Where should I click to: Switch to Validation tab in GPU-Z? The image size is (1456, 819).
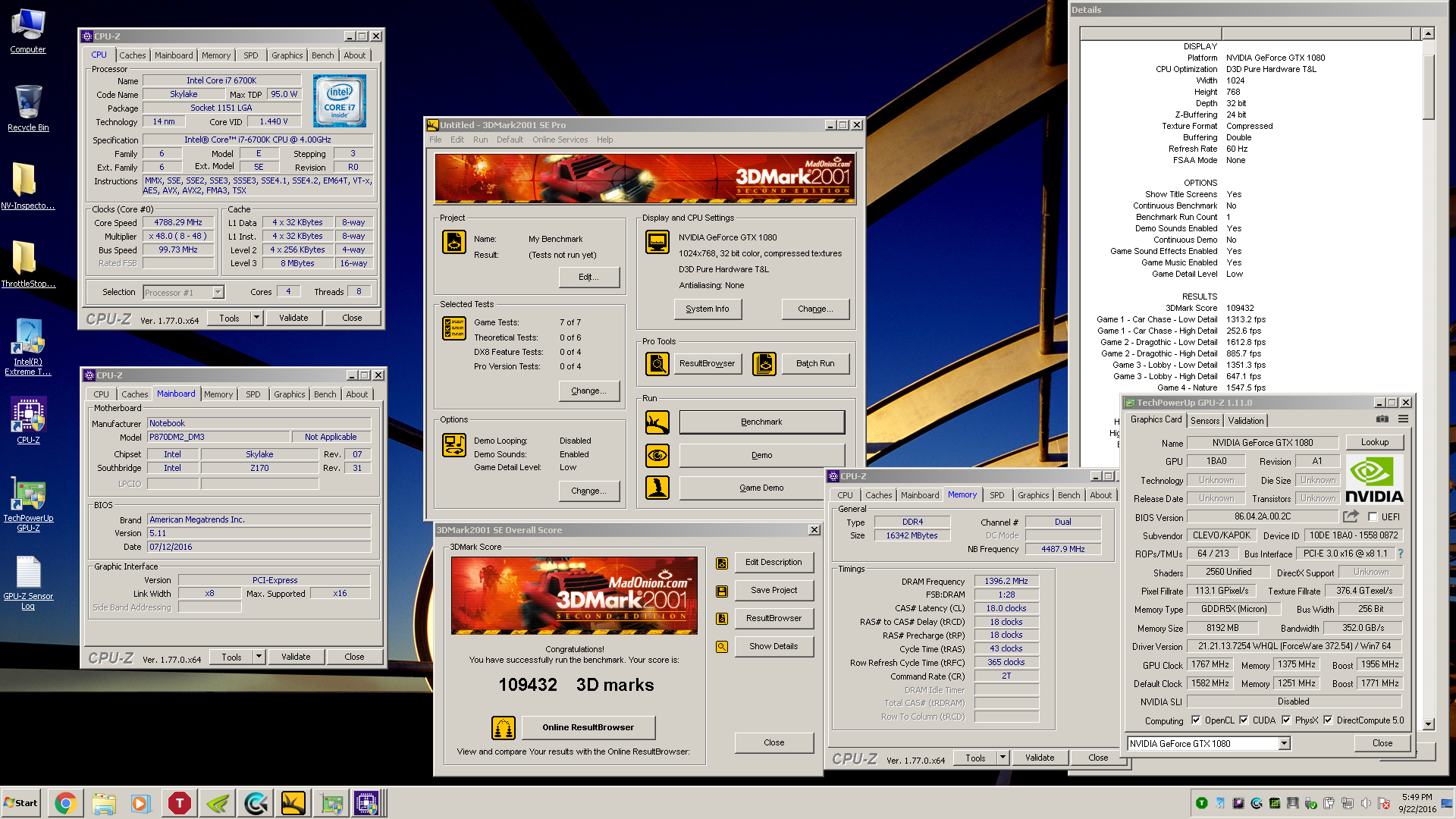click(x=1246, y=421)
